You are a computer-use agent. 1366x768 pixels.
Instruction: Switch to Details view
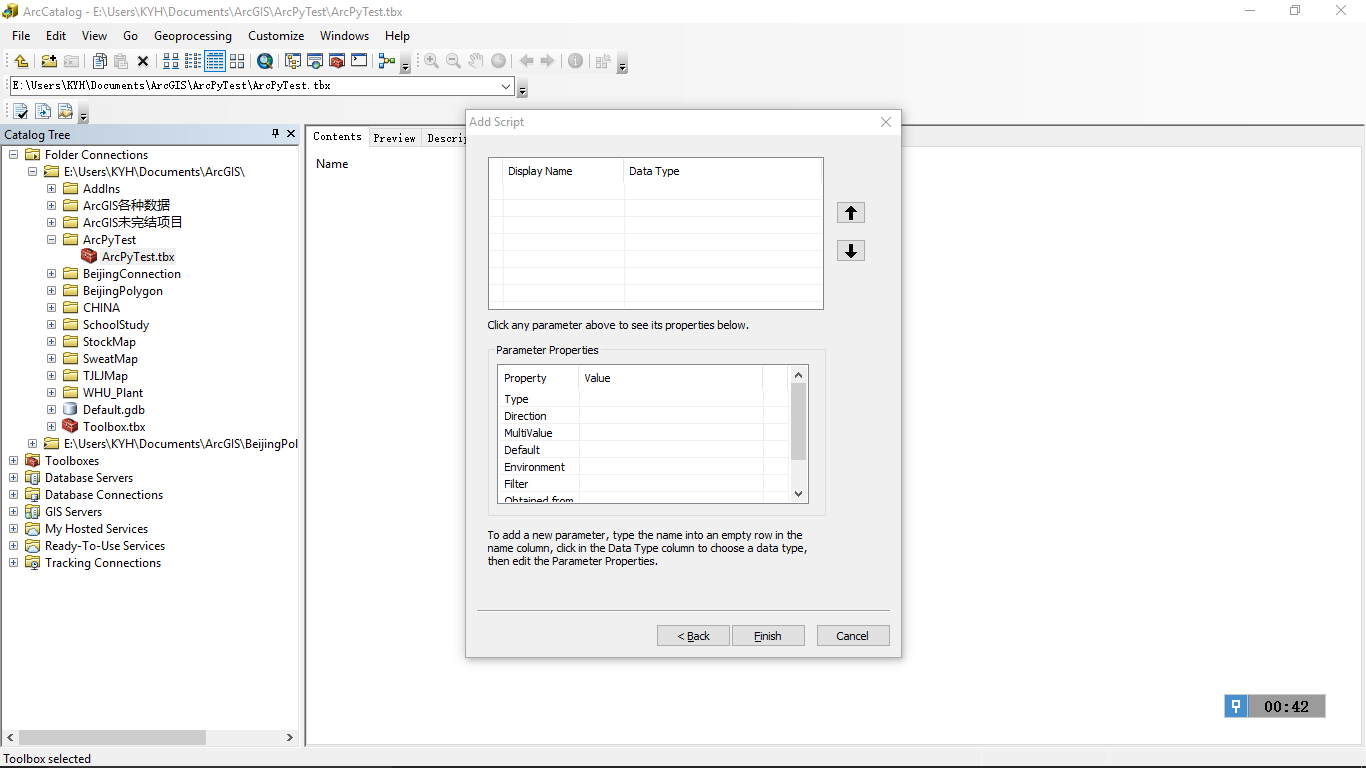(215, 61)
